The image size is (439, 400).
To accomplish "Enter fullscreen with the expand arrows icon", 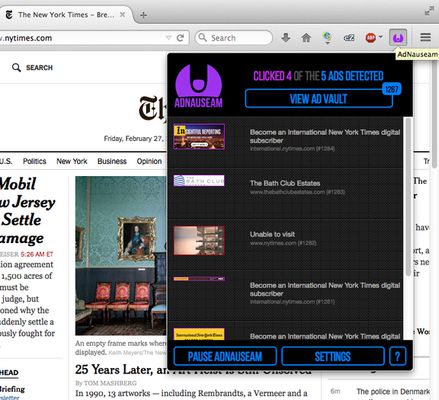I will pyautogui.click(x=429, y=11).
